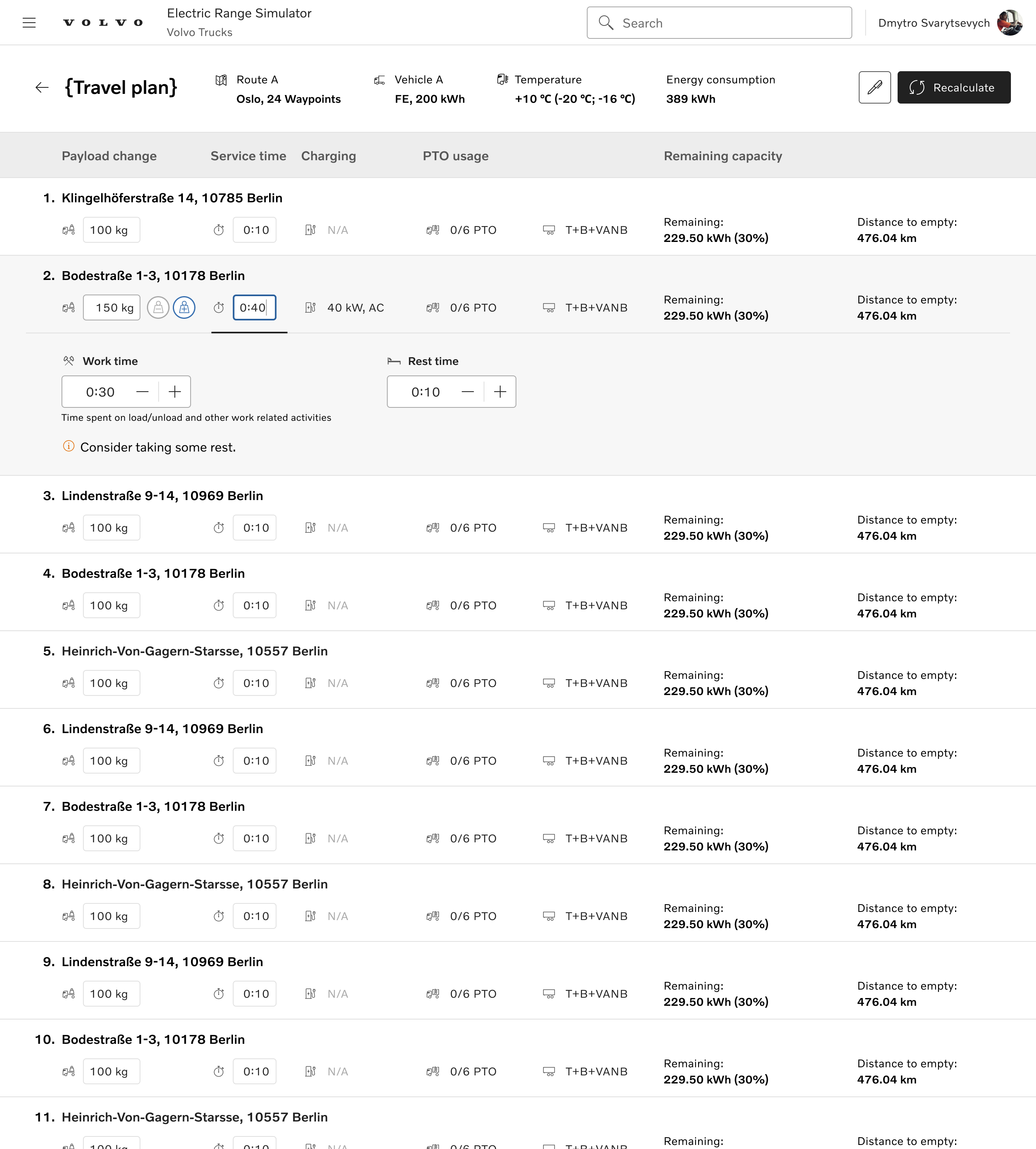Click the charging station icon in stop 4
This screenshot has width=1036, height=1149.
point(310,606)
